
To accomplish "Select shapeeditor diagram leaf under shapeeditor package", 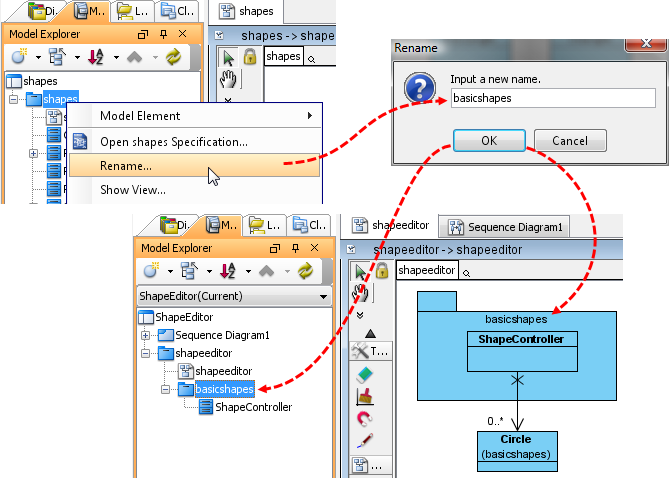I will (215, 371).
